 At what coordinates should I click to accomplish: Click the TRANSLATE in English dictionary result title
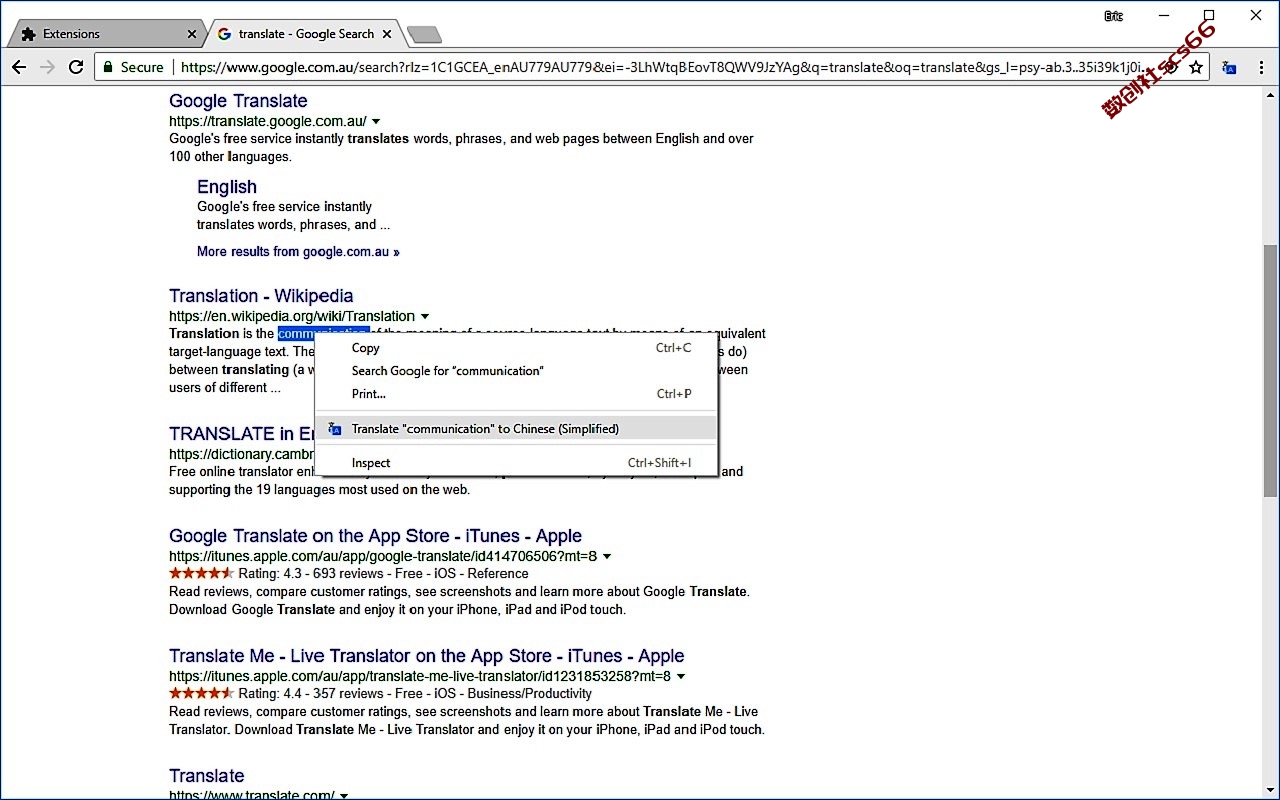(242, 434)
